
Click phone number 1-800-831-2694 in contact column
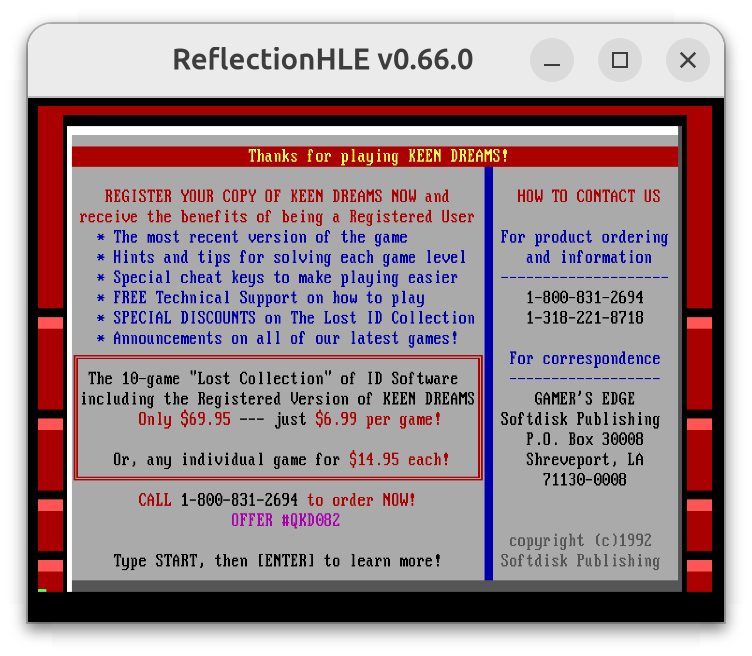(585, 298)
